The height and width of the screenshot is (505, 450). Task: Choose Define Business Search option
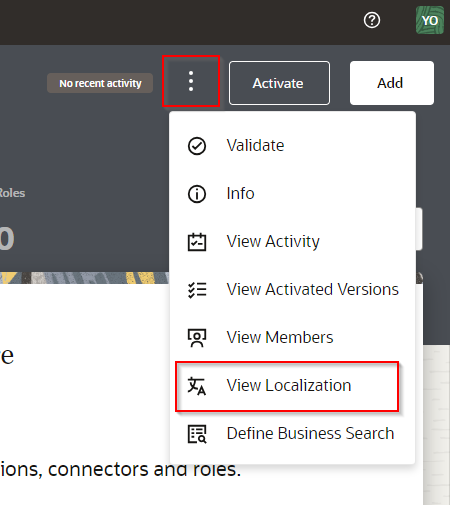coord(292,434)
